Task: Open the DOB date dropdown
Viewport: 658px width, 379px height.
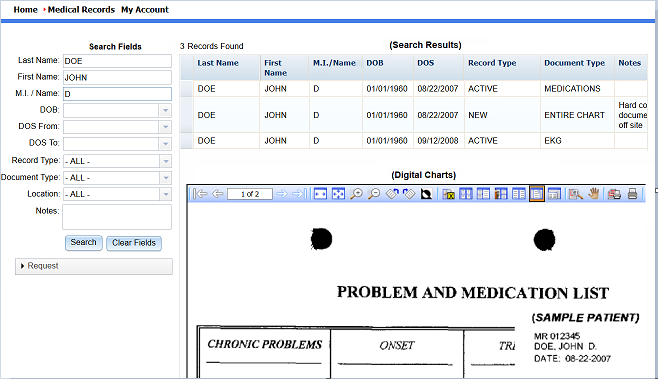Action: point(165,110)
